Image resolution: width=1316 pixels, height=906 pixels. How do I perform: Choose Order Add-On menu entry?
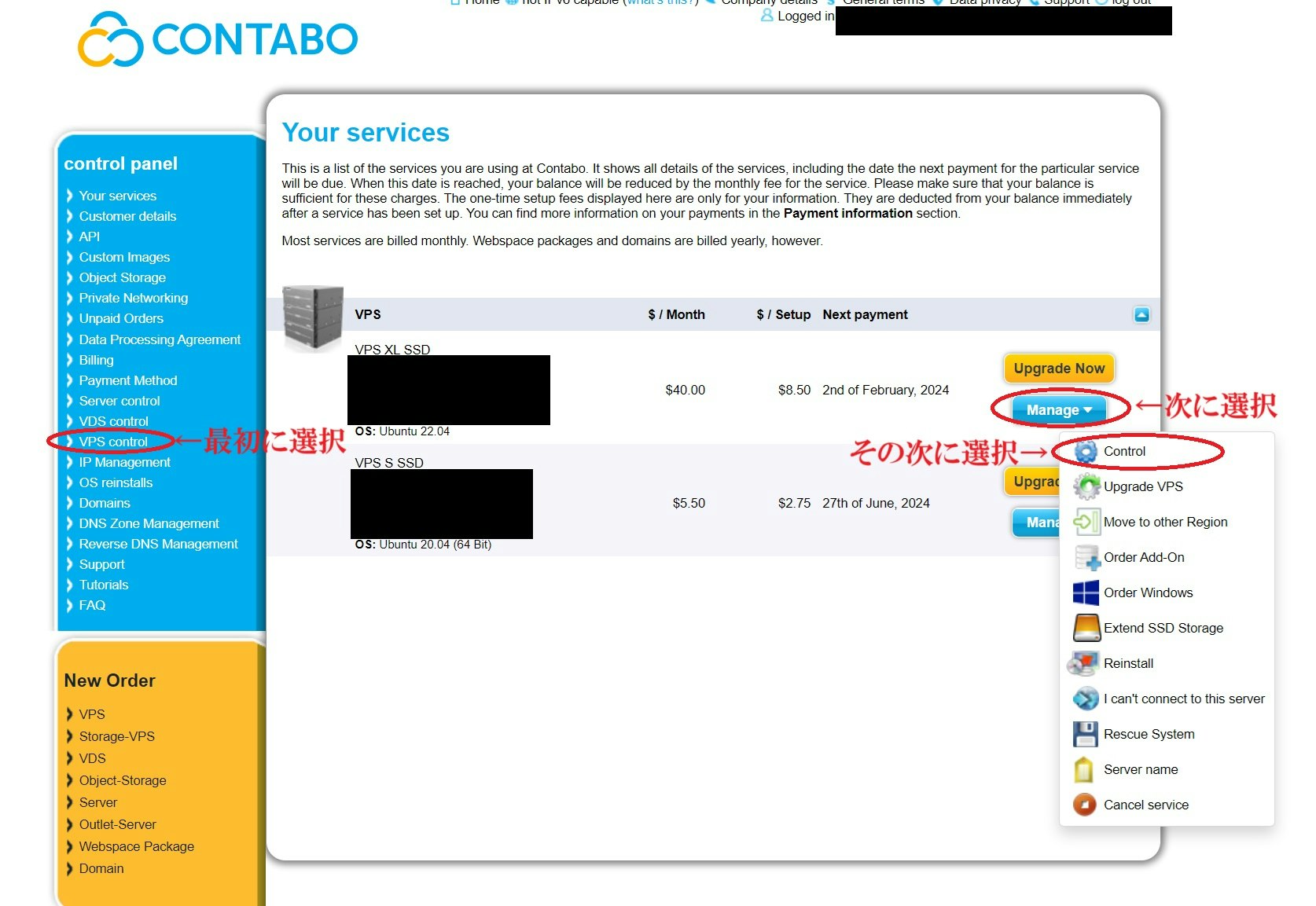pyautogui.click(x=1144, y=557)
